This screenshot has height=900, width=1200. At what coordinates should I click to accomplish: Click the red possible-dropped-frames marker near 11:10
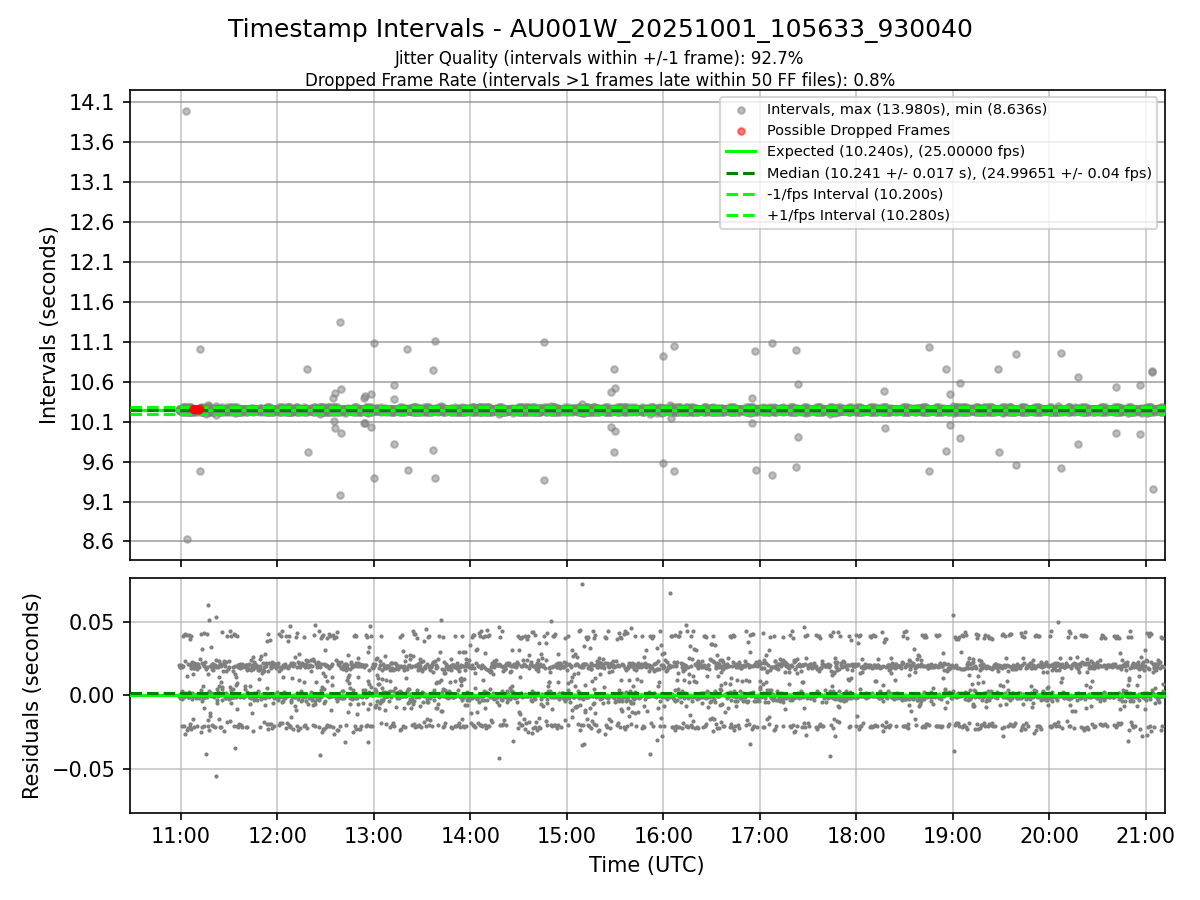pos(197,410)
